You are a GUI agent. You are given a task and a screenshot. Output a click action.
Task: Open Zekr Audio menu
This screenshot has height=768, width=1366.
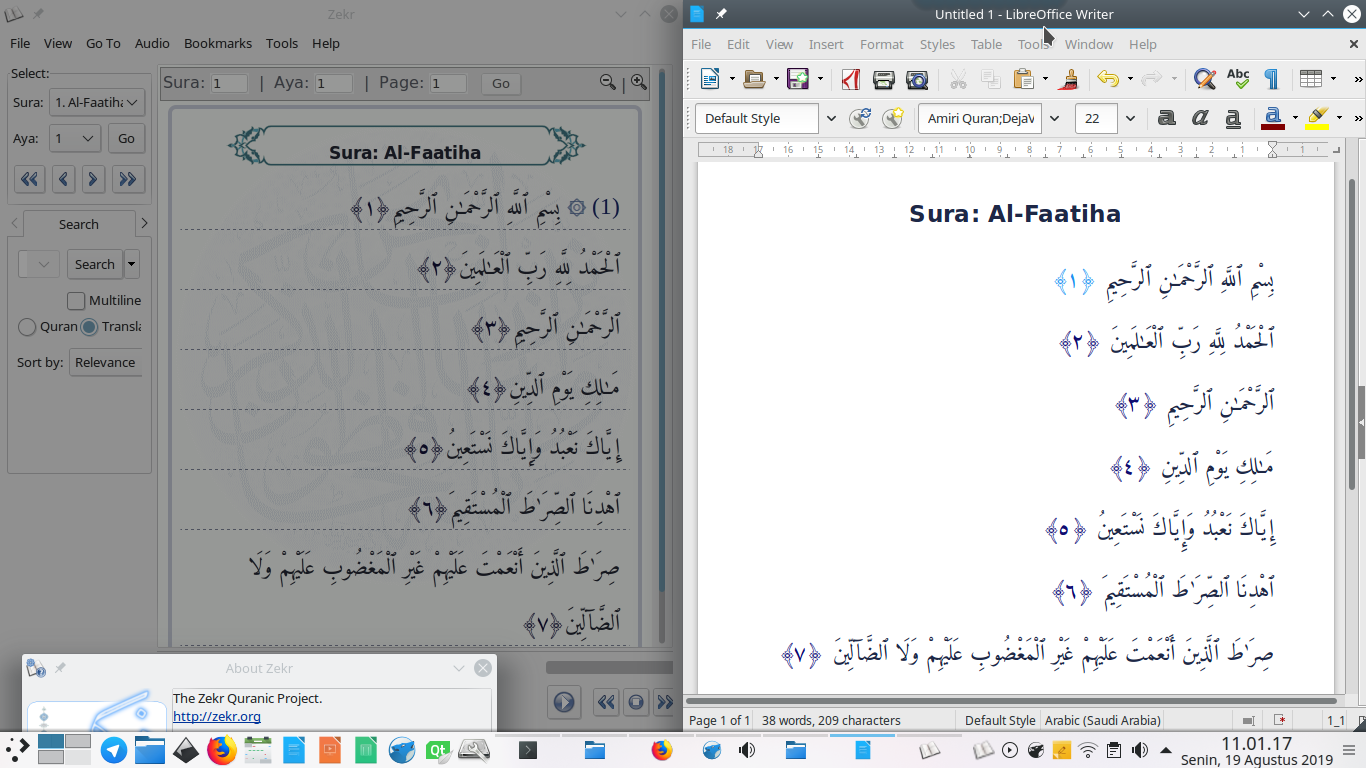[x=152, y=43]
